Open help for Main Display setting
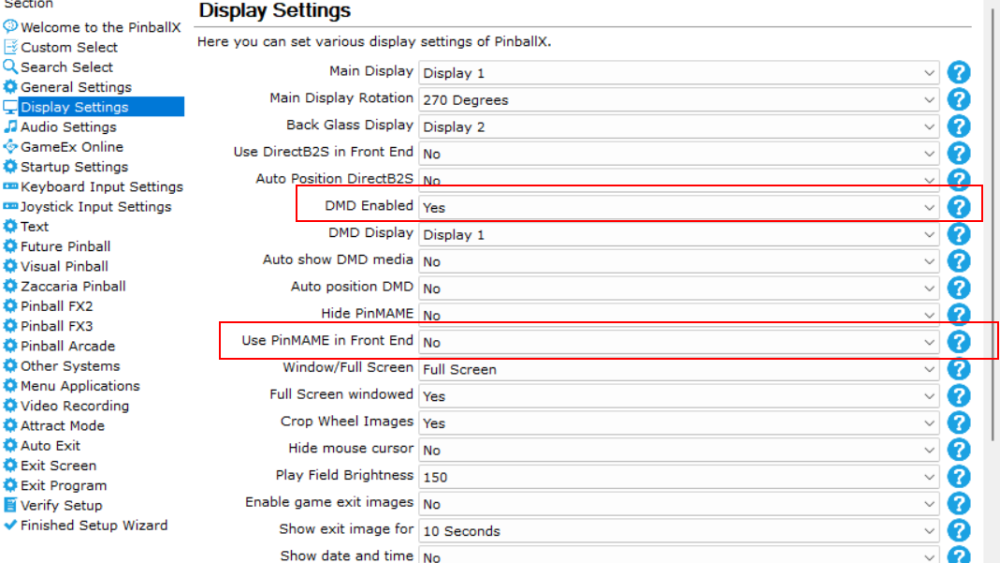The height and width of the screenshot is (563, 1000). click(959, 73)
